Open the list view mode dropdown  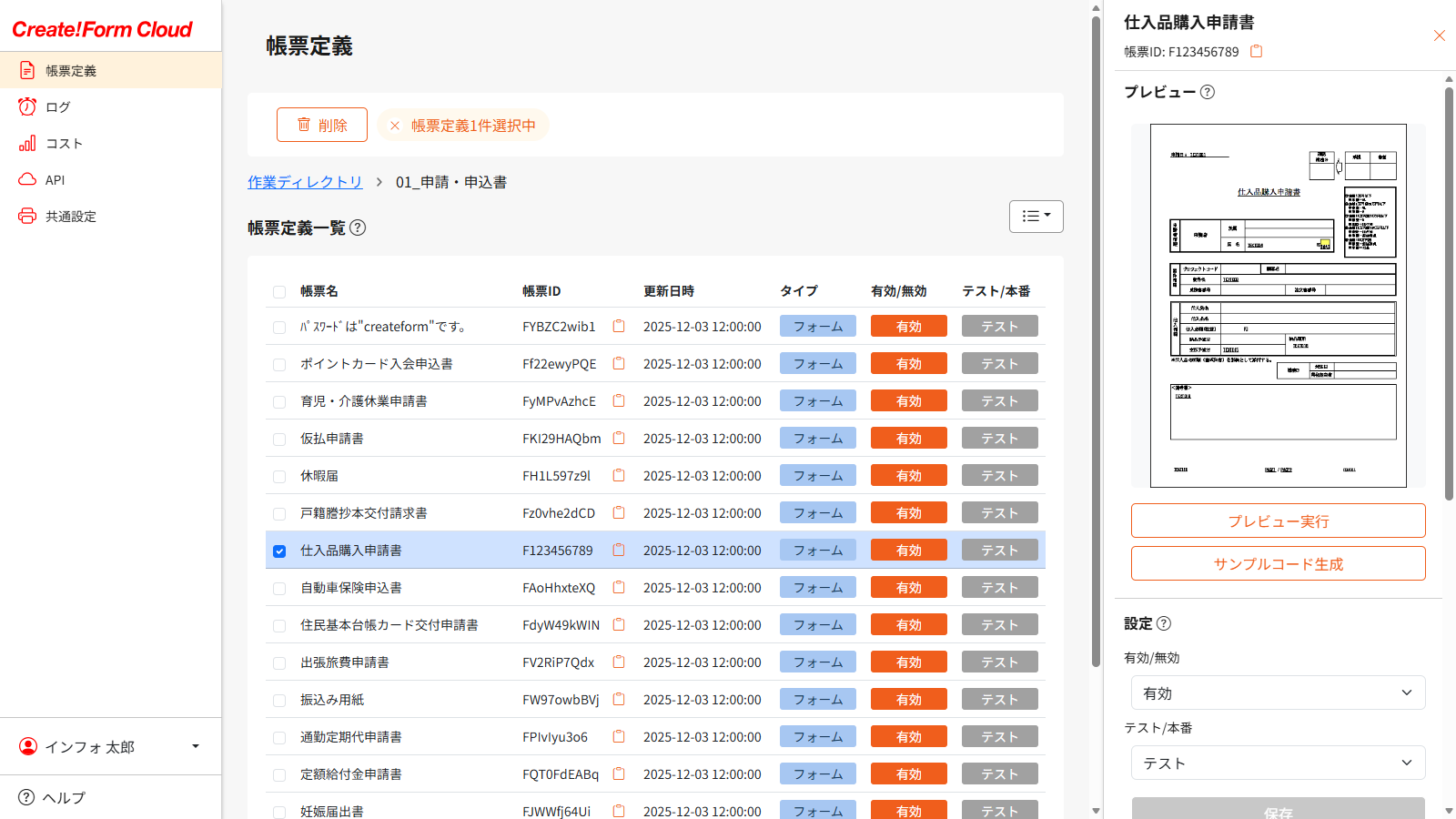1036,217
